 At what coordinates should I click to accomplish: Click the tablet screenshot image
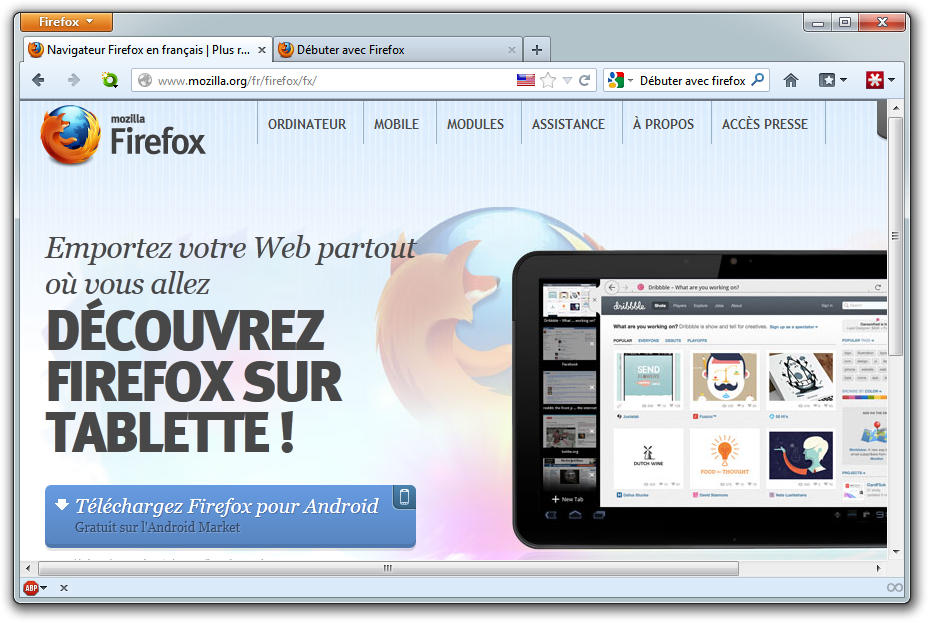click(x=700, y=399)
